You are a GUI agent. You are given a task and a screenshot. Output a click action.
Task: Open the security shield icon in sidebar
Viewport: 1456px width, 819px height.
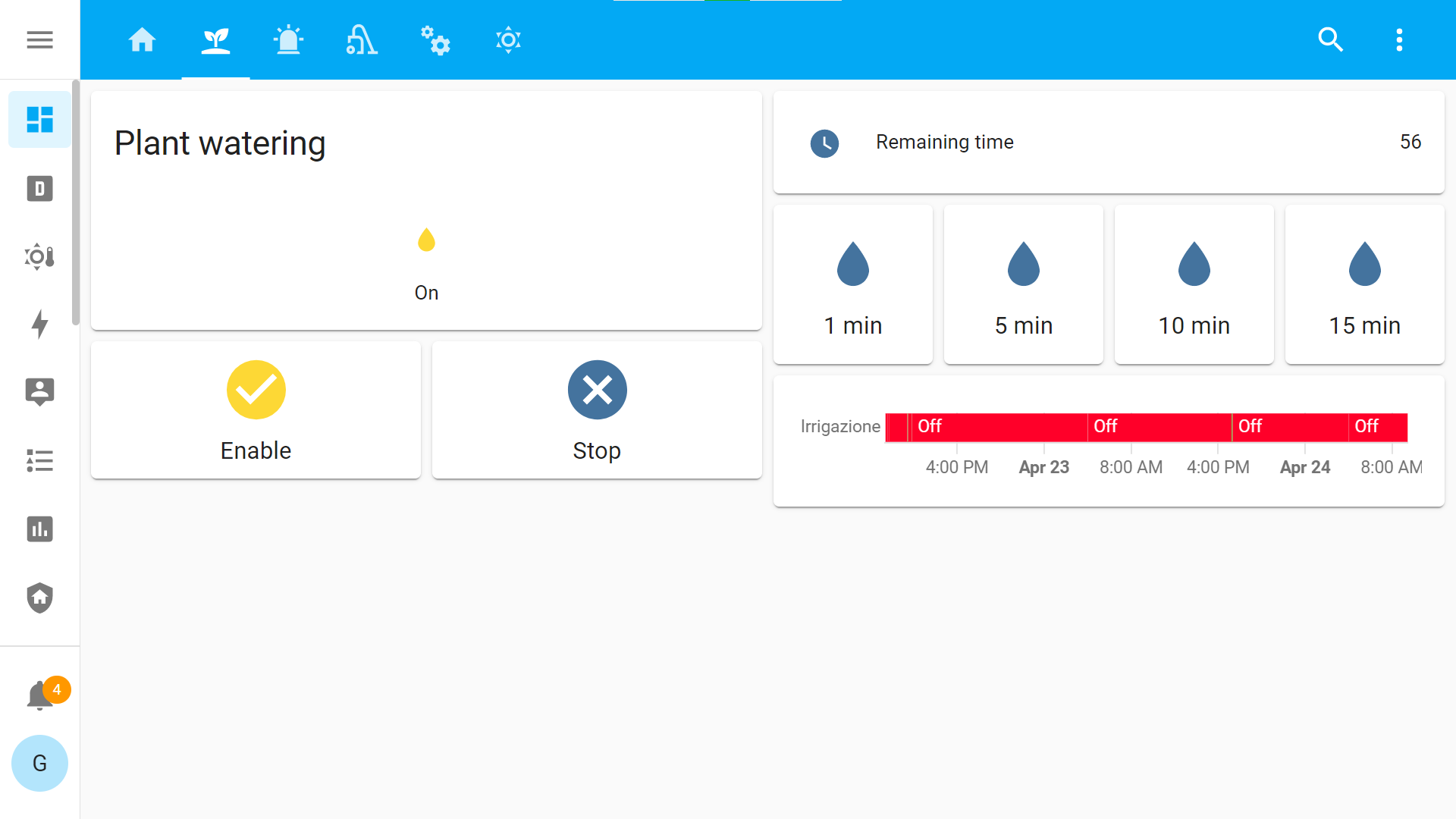click(39, 598)
